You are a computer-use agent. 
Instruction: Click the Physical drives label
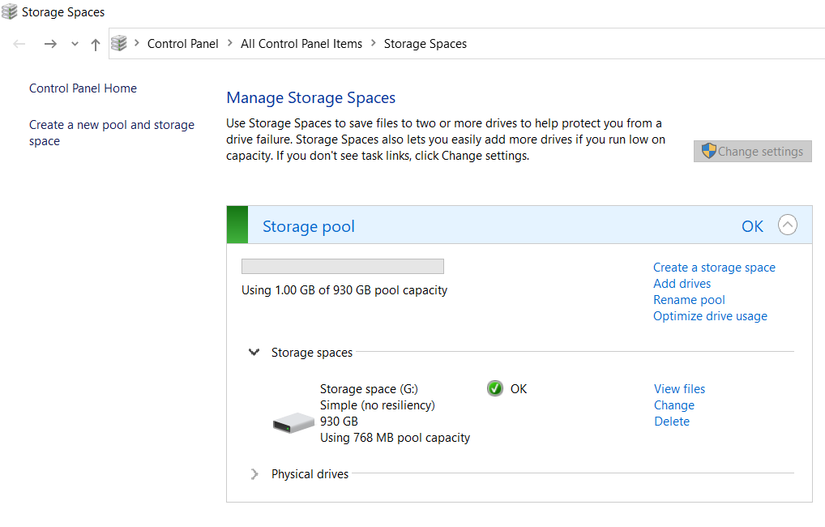pos(310,474)
